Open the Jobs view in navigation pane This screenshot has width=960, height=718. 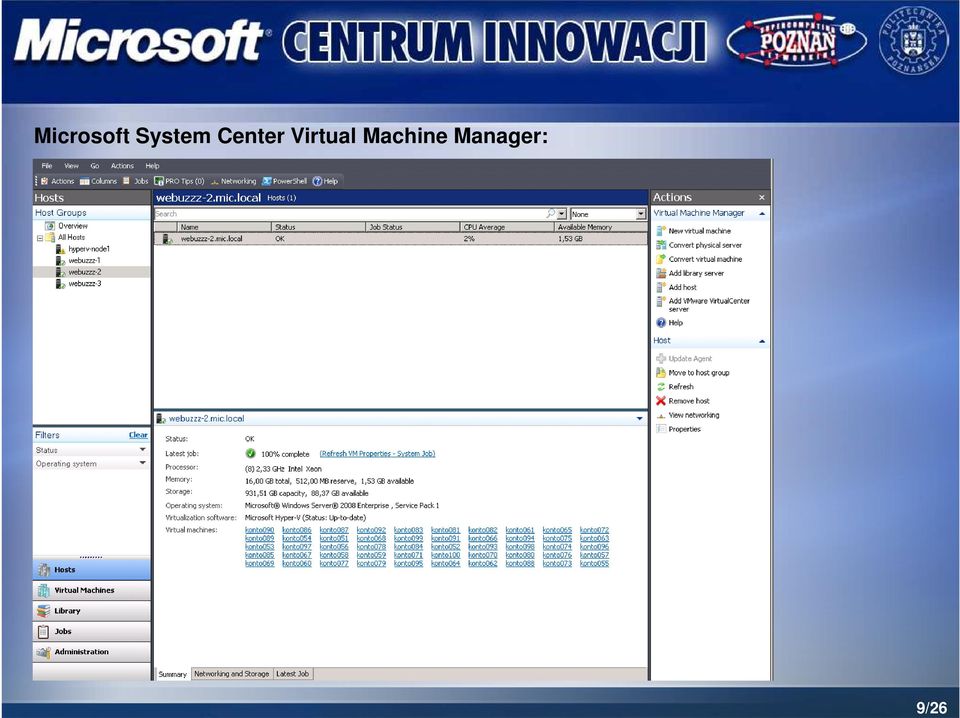point(91,632)
